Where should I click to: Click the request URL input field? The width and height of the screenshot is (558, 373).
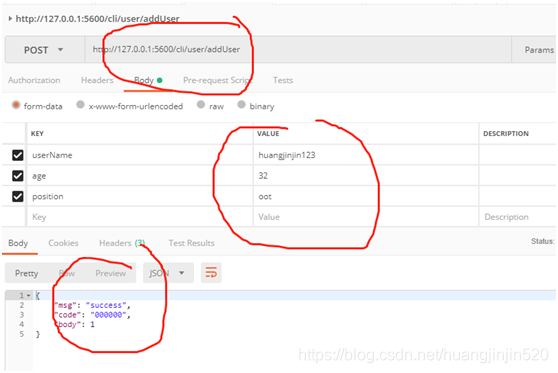(298, 49)
